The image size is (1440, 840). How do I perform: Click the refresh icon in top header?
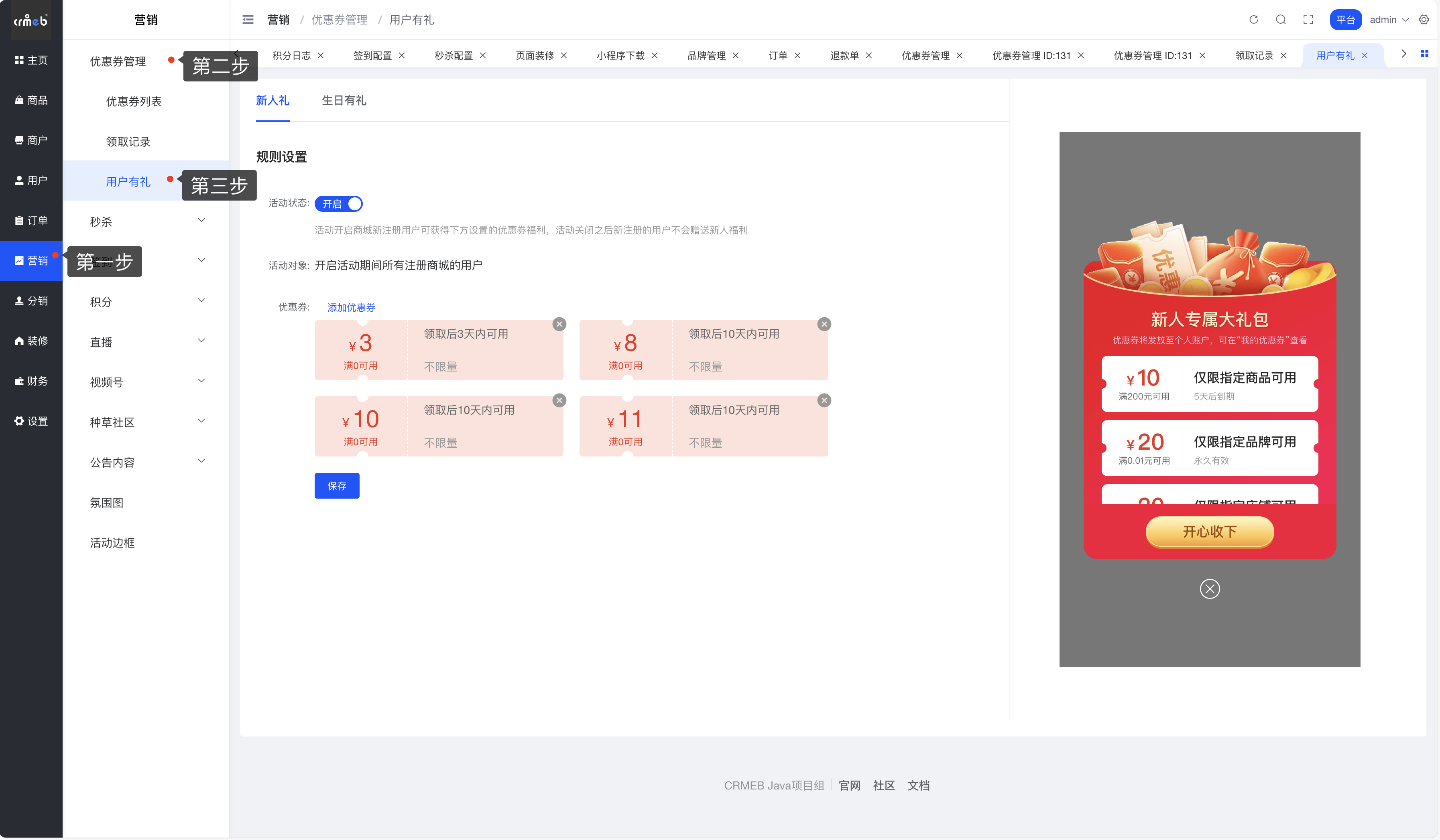pos(1253,19)
